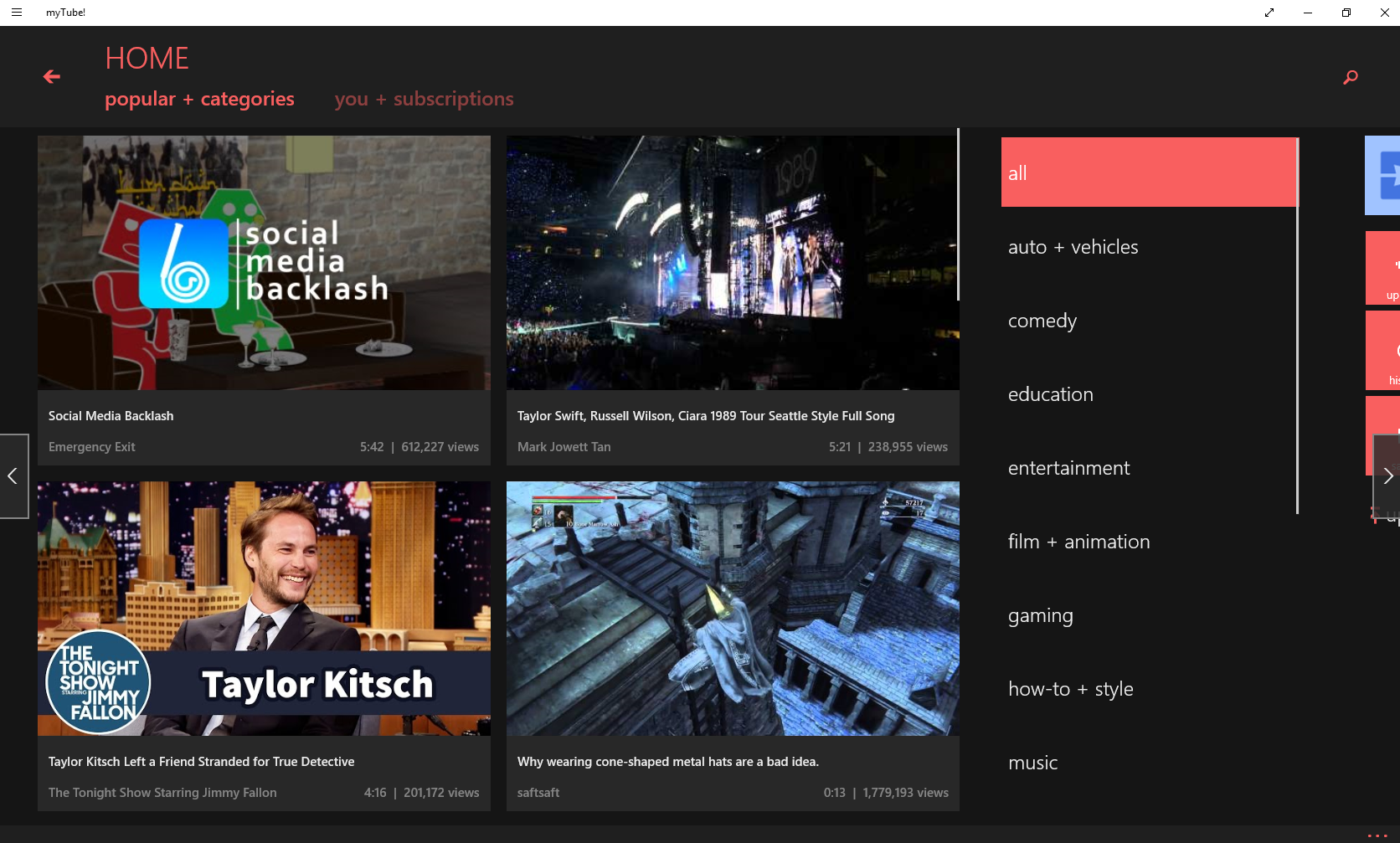Image resolution: width=1400 pixels, height=843 pixels.
Task: Play the cone-shaped metal hats game thumbnail
Action: [x=733, y=609]
